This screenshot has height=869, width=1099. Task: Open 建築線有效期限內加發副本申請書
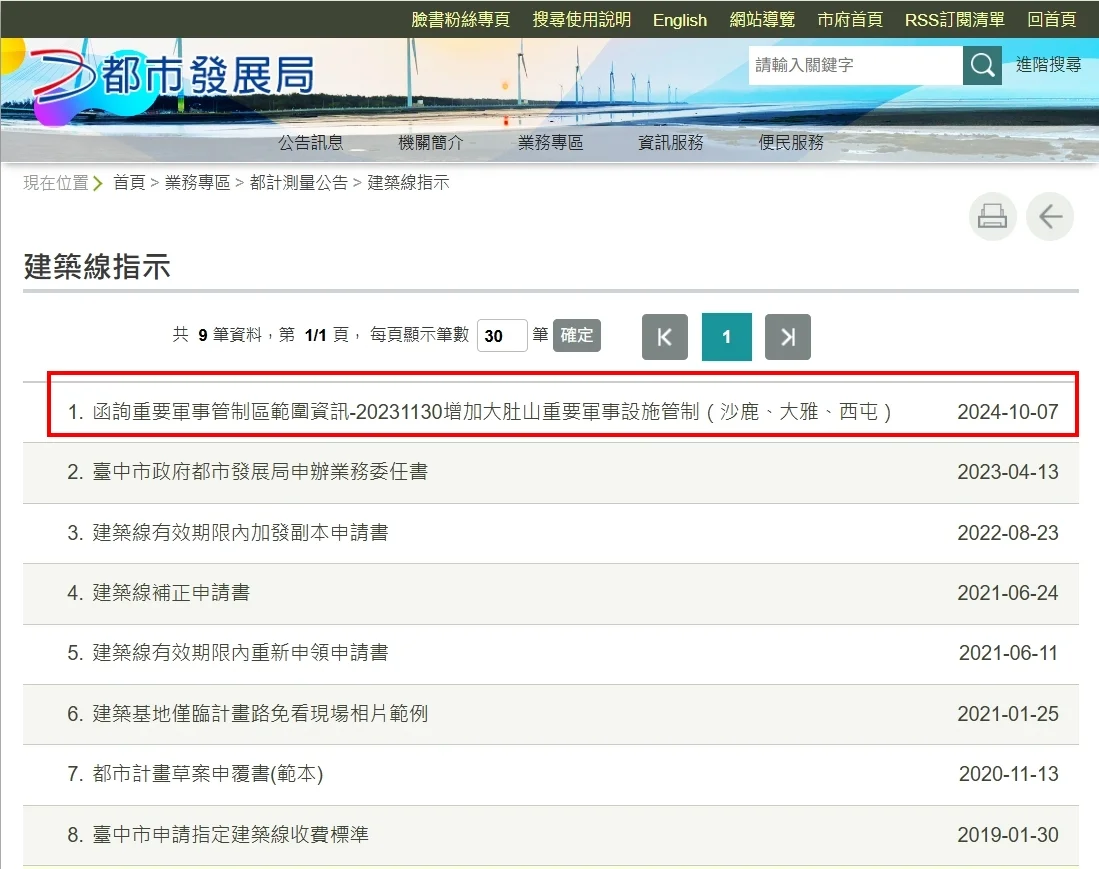coord(240,533)
